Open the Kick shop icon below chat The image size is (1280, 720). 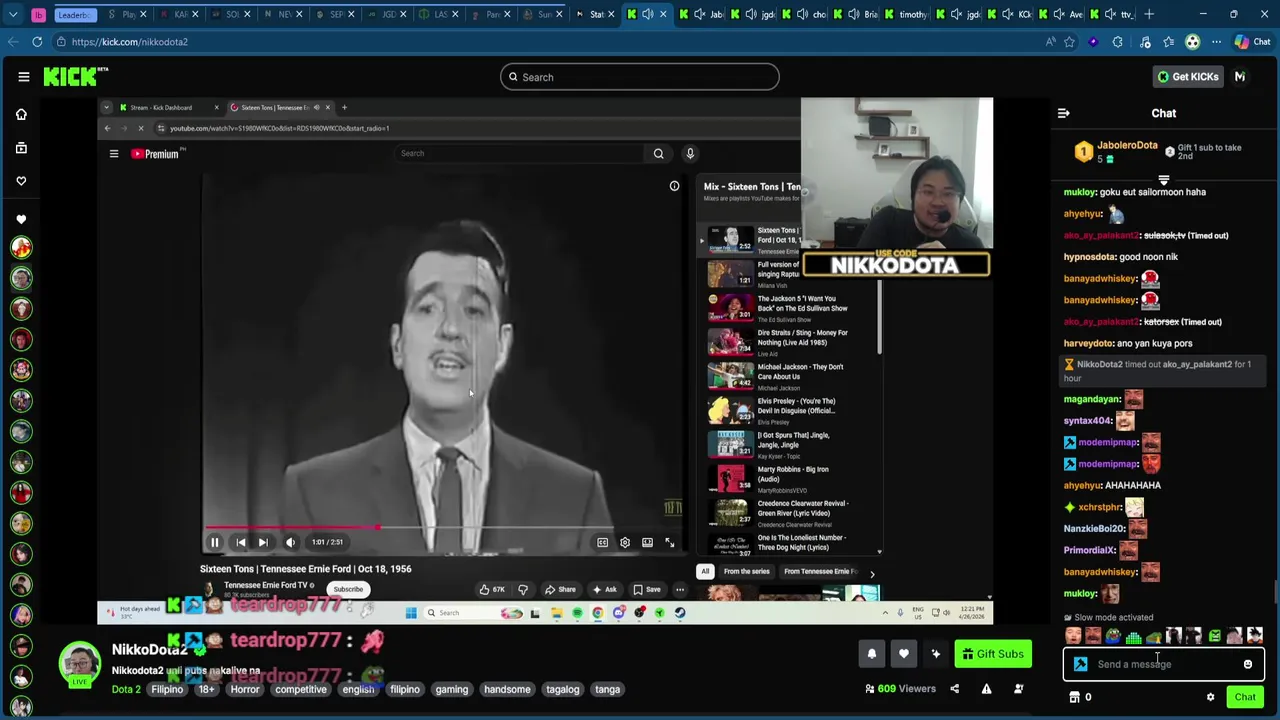click(x=1075, y=697)
